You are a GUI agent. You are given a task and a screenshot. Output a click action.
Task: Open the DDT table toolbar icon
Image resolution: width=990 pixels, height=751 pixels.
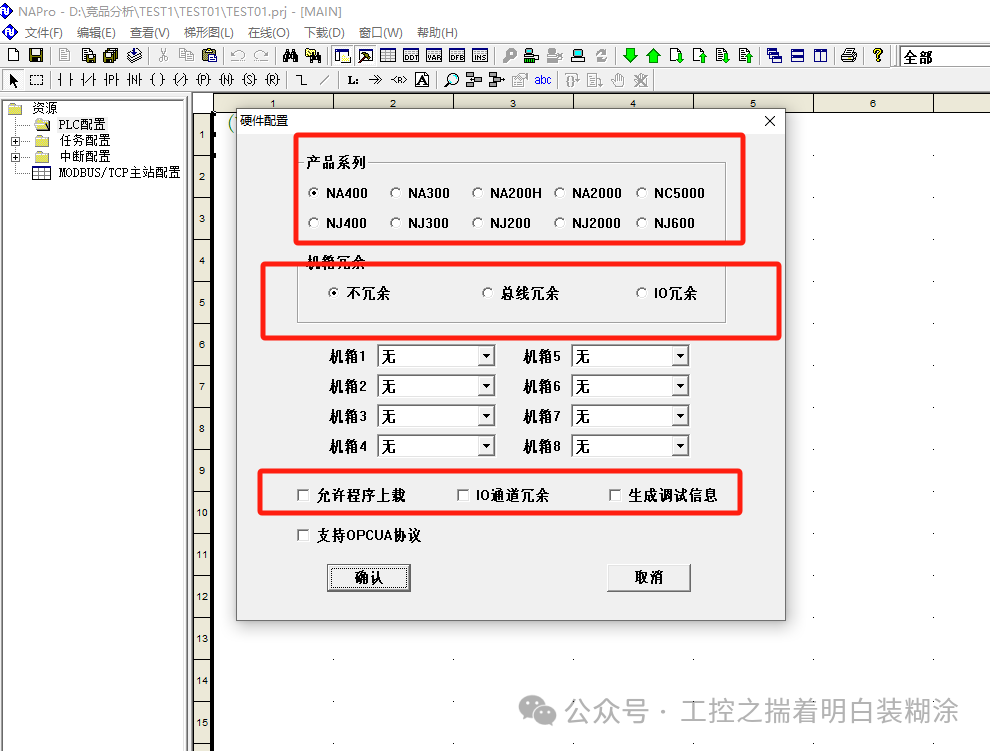tap(411, 56)
